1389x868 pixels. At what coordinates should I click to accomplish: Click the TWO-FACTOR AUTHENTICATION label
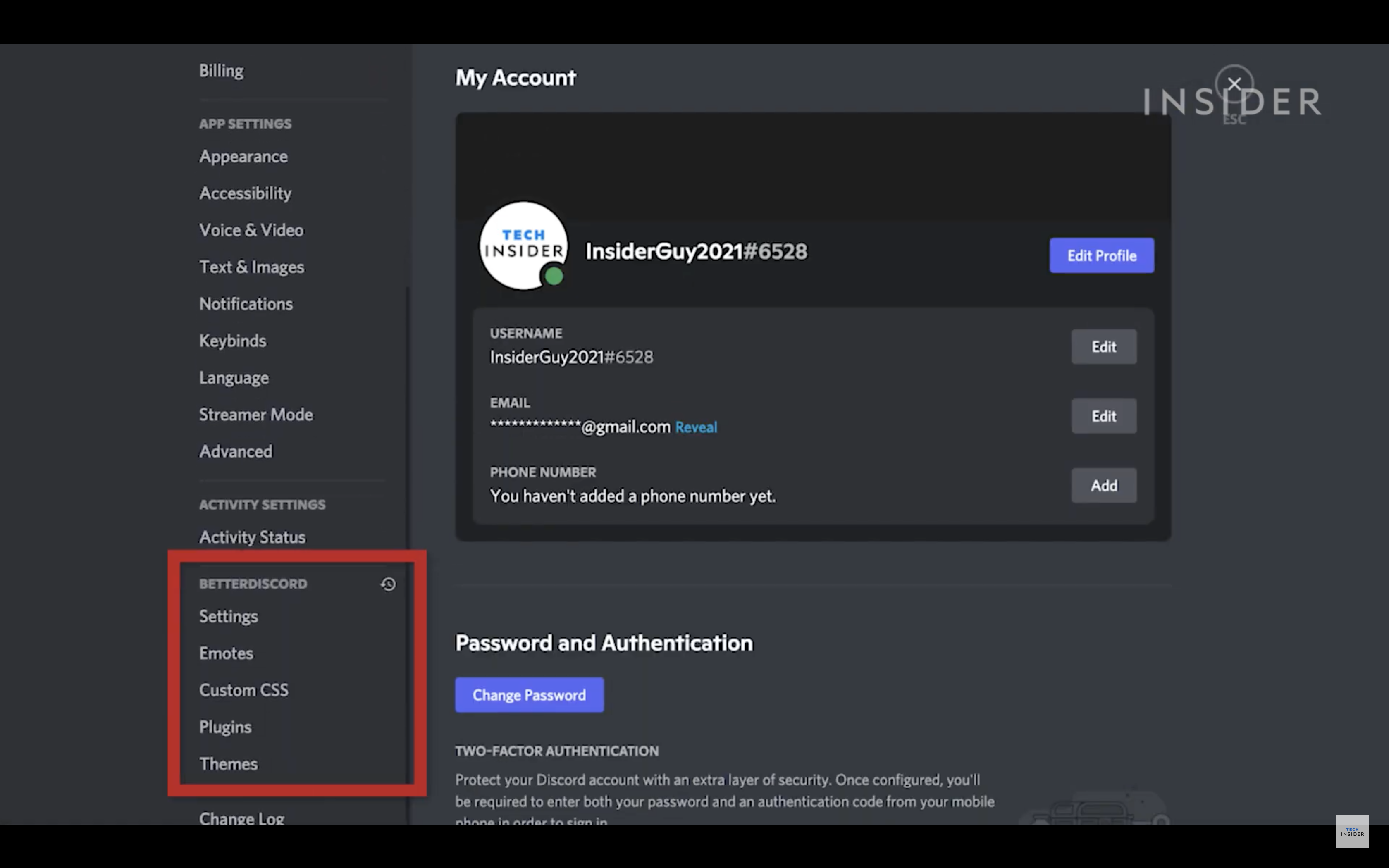click(x=557, y=751)
